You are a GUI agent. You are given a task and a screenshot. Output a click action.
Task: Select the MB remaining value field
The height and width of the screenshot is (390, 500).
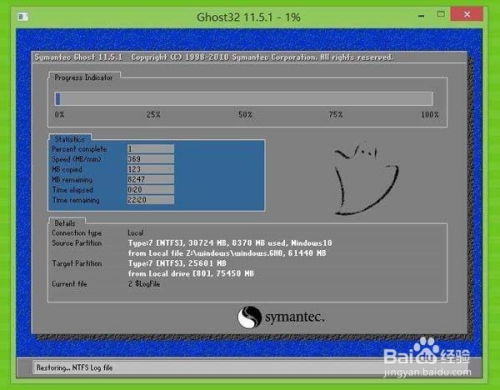[x=150, y=179]
